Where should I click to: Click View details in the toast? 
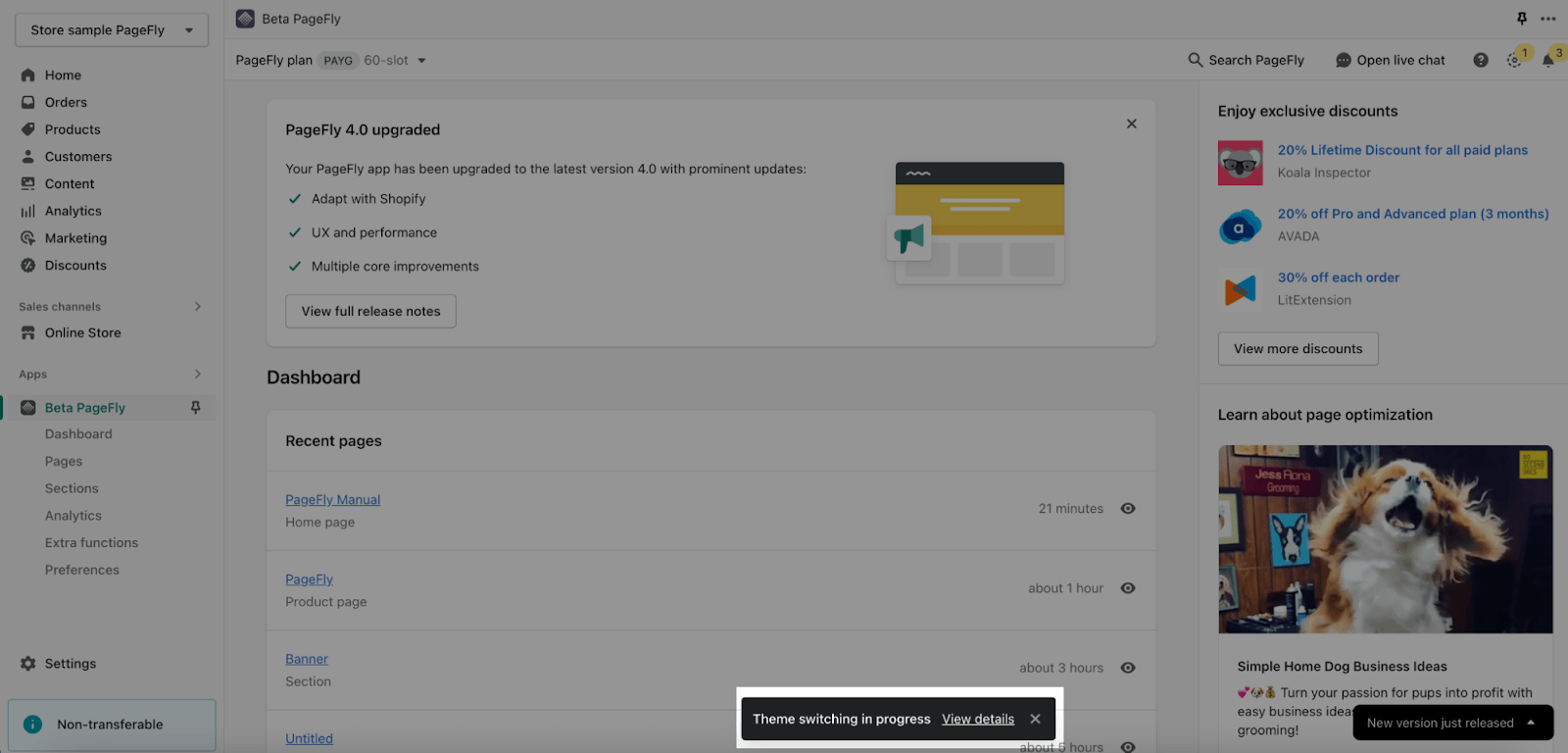(978, 719)
